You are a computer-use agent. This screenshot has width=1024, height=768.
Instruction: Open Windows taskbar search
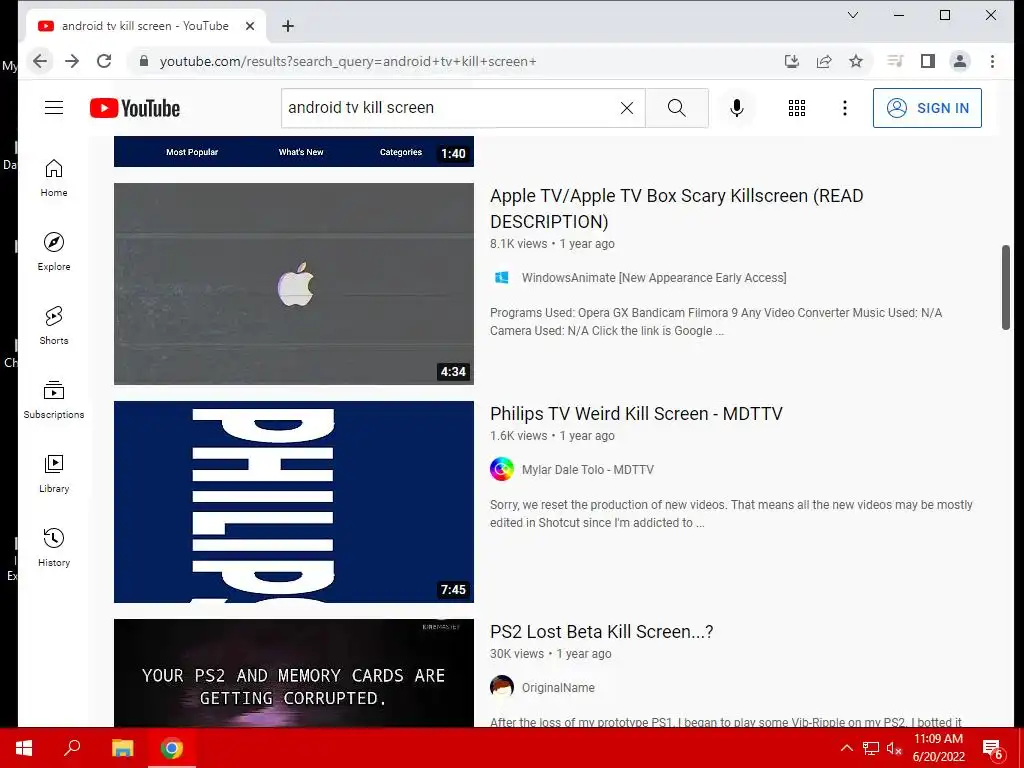[72, 748]
